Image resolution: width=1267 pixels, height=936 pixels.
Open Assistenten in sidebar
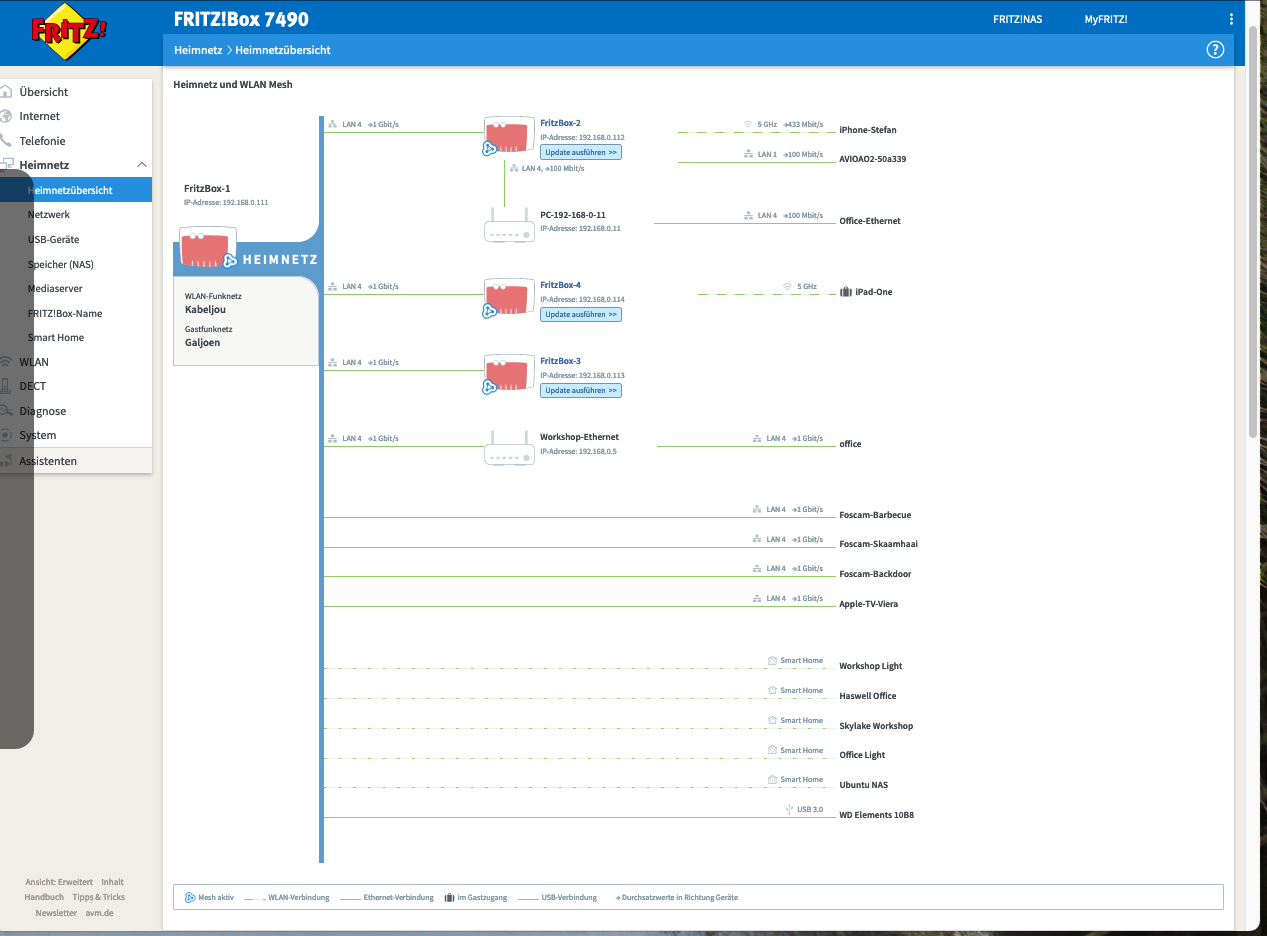48,461
